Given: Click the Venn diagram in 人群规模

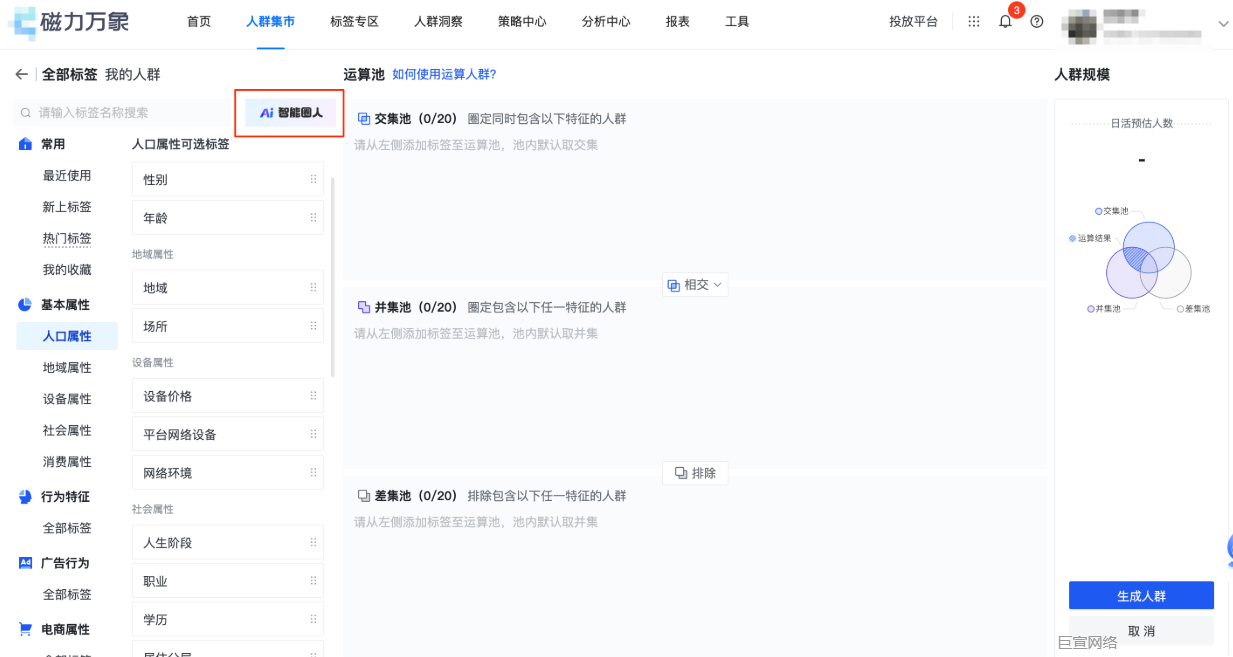Looking at the screenshot, I should 1148,260.
